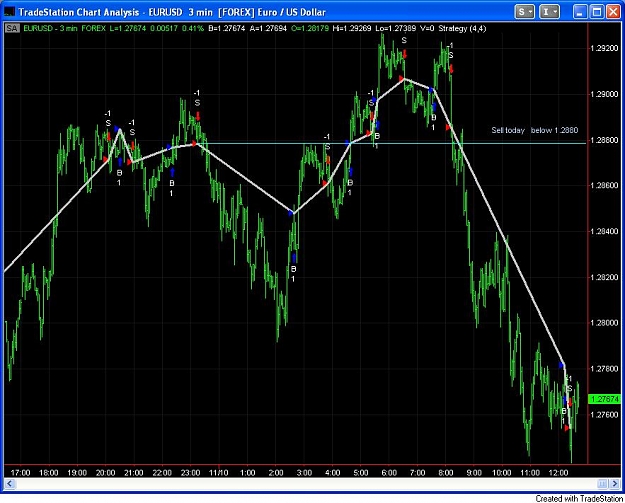Click the green current price tag 1.27874
The image size is (625, 503).
tap(605, 399)
